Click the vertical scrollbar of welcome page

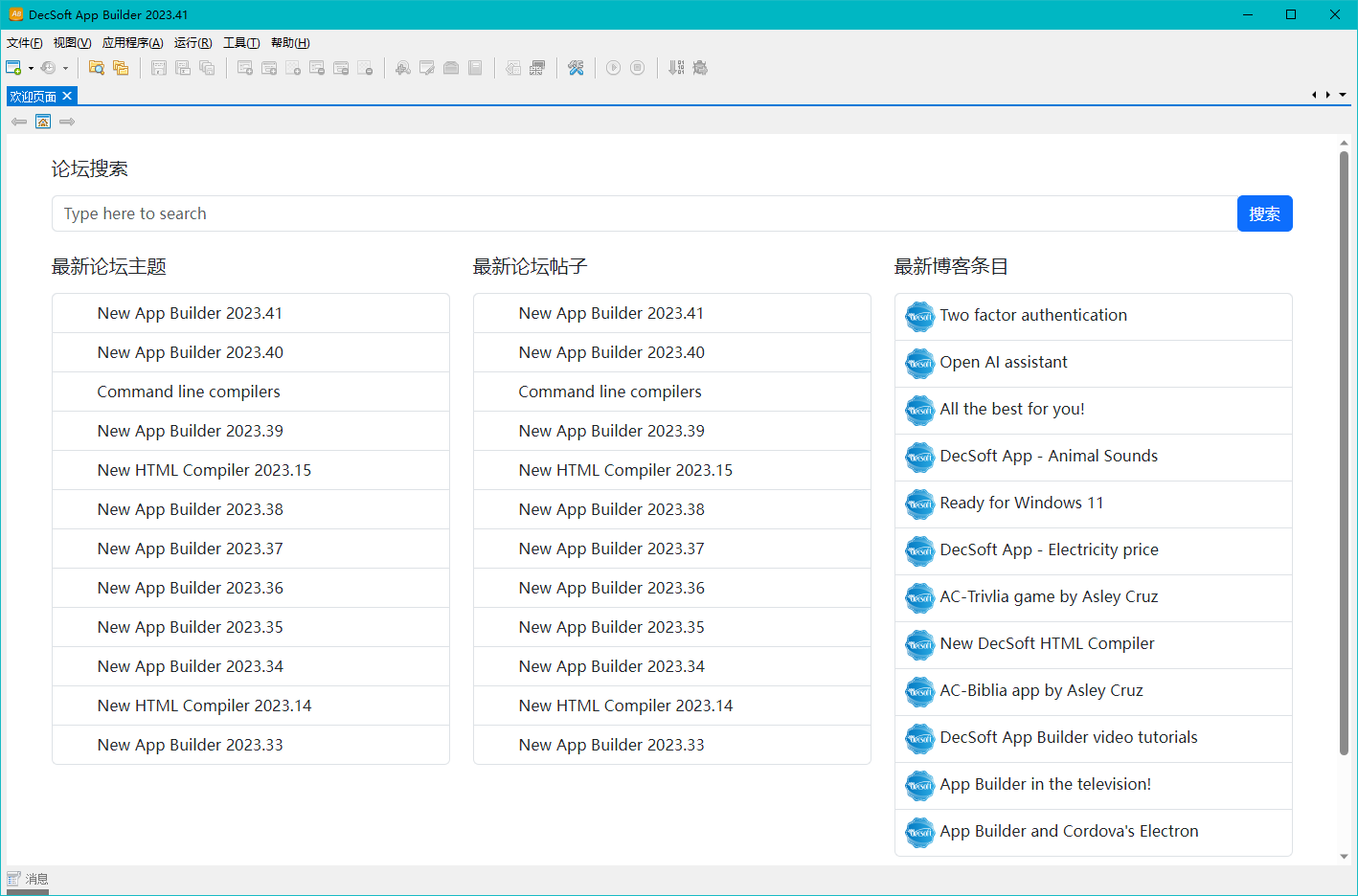pyautogui.click(x=1344, y=452)
